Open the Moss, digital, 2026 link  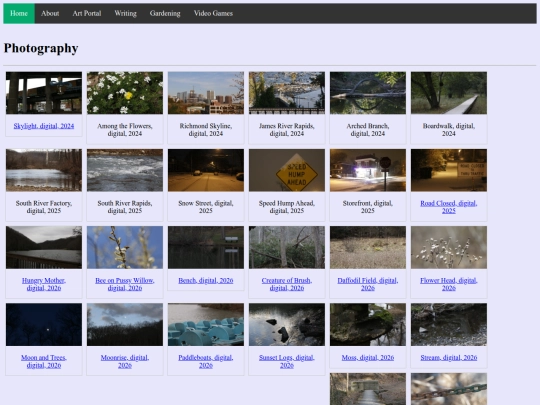point(368,358)
